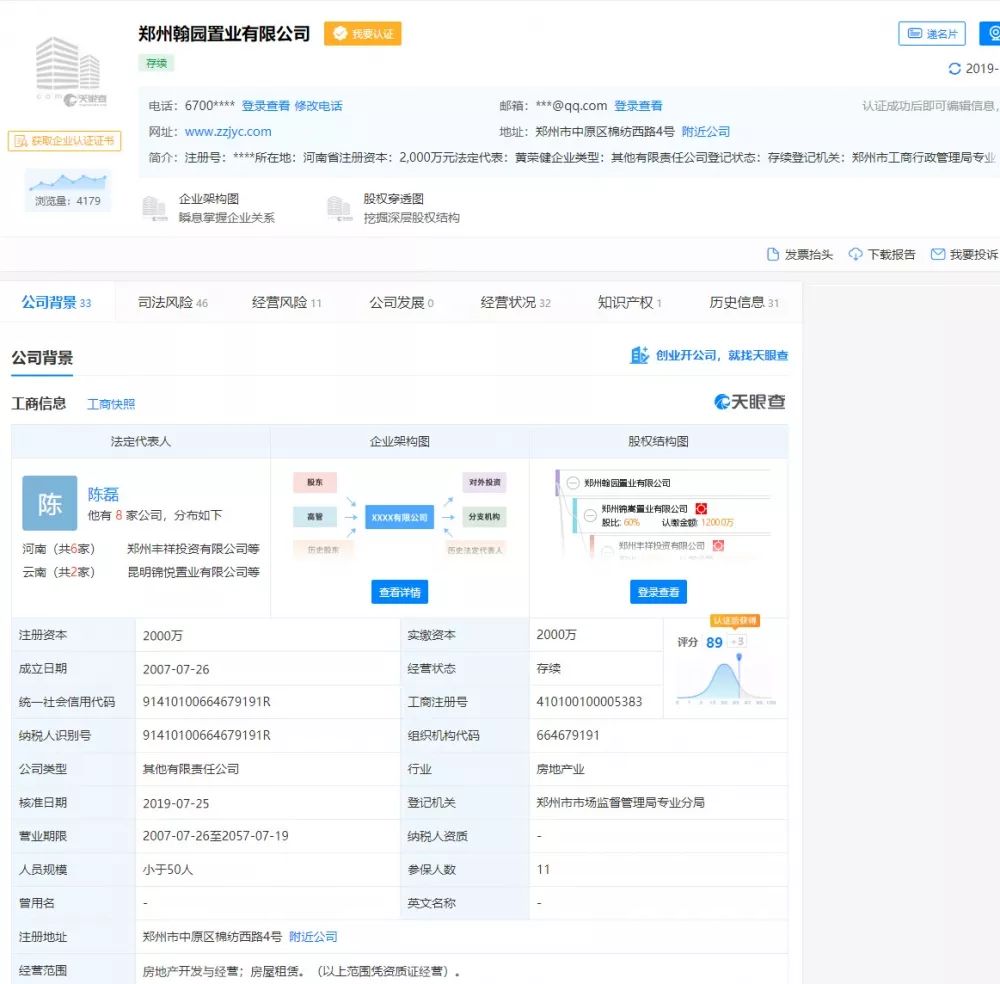Click the 股权穿透图 building icon
This screenshot has width=1000, height=984.
coord(339,209)
